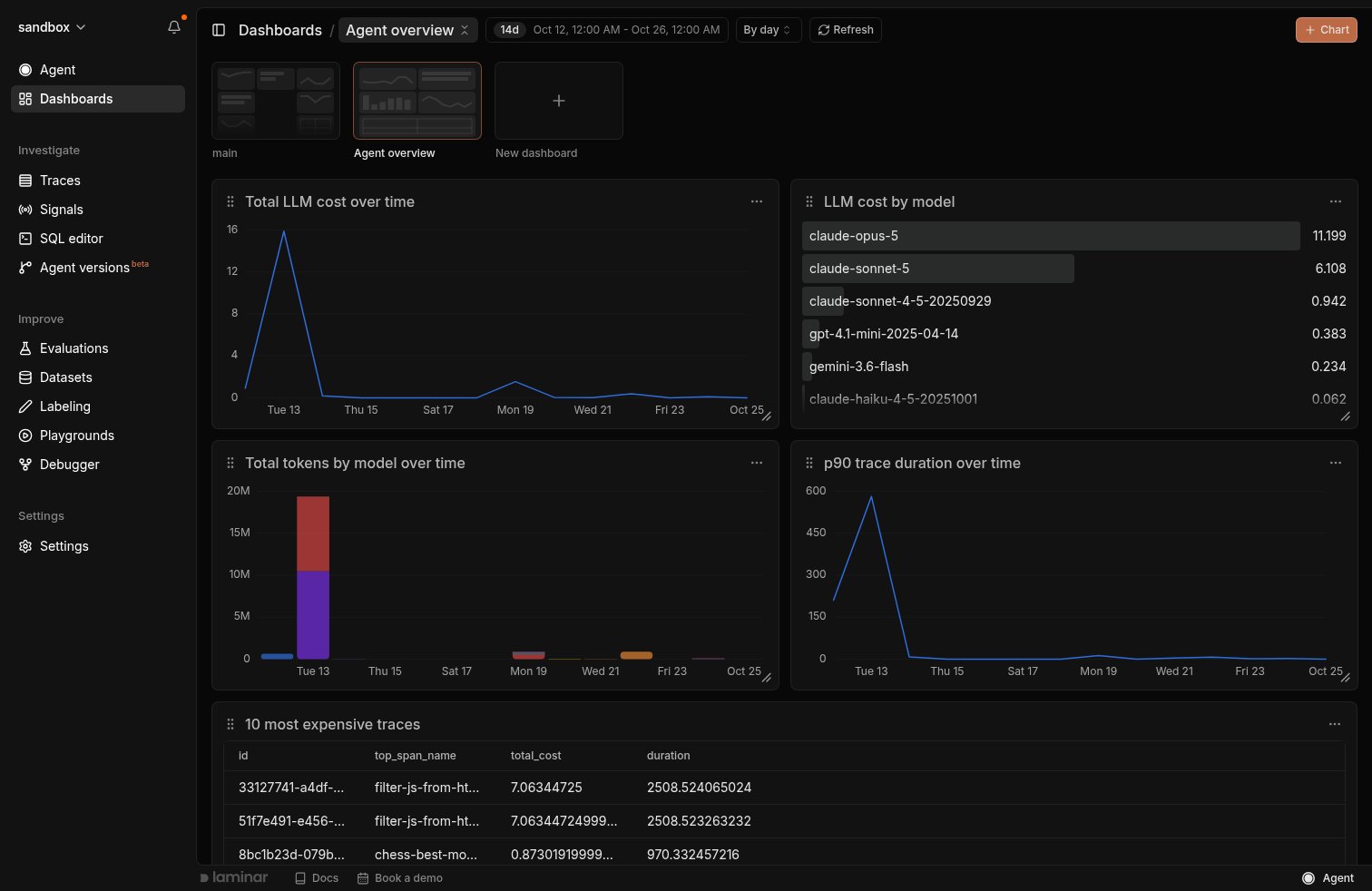The height and width of the screenshot is (891, 1372).
Task: Open options menu for Total LLM cost chart
Action: pyautogui.click(x=757, y=201)
